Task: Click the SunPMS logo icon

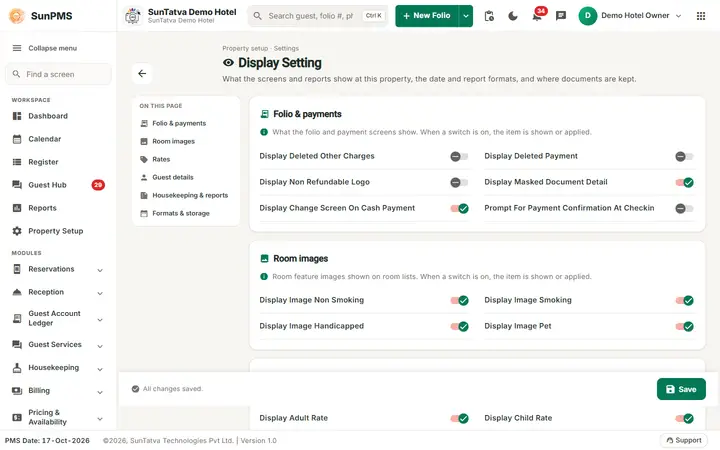Action: click(x=17, y=16)
